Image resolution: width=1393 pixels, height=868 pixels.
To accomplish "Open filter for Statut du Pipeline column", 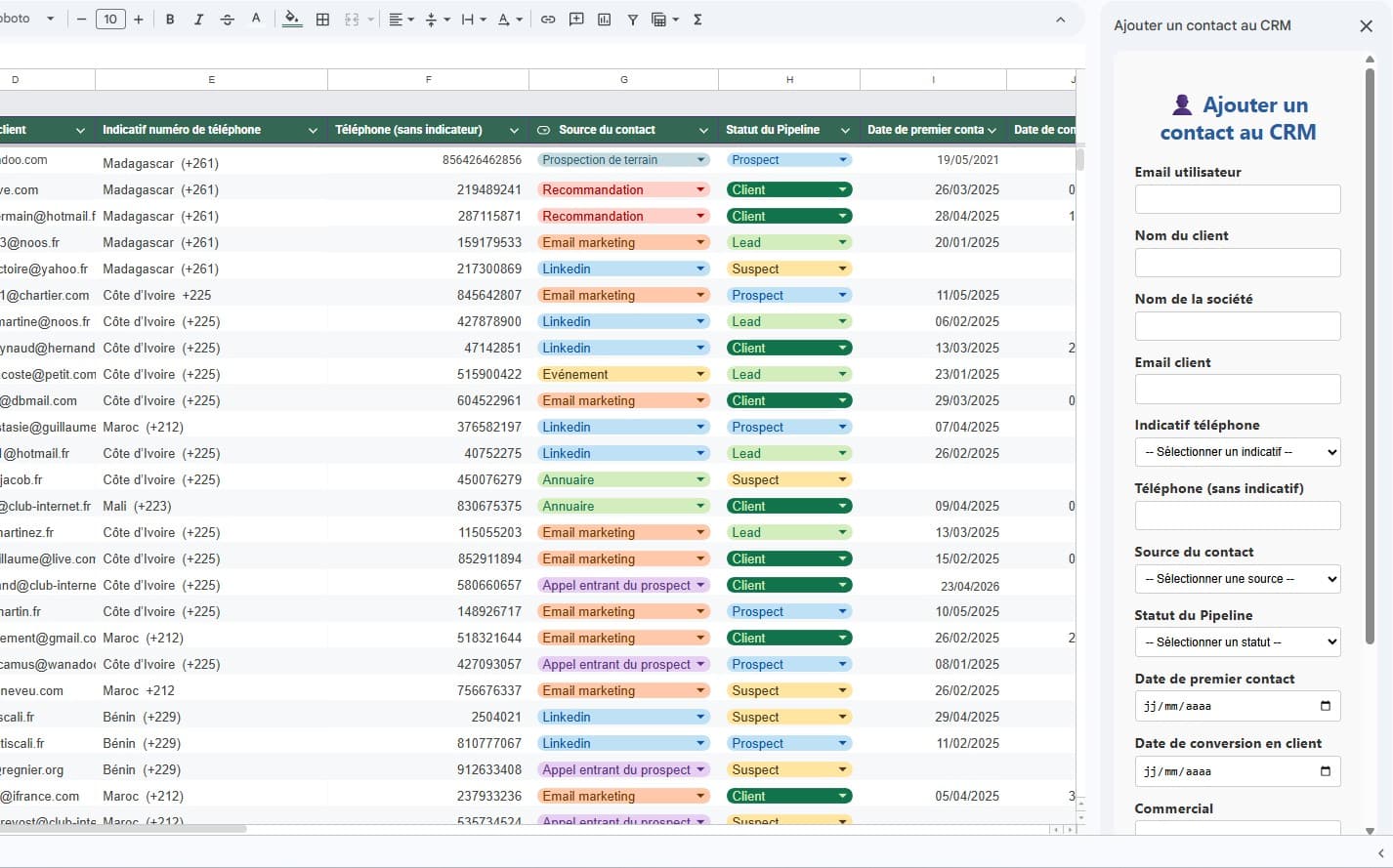I will point(845,130).
